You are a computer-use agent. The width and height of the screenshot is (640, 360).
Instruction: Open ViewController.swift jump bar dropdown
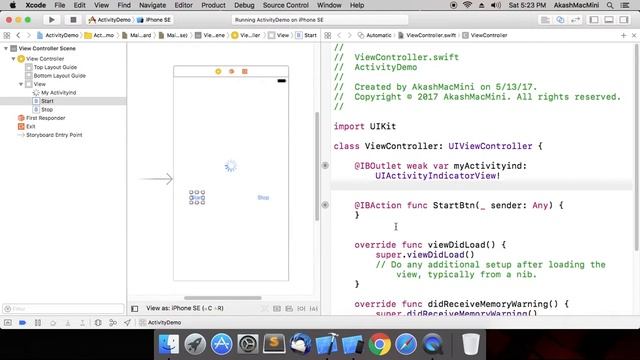point(427,36)
